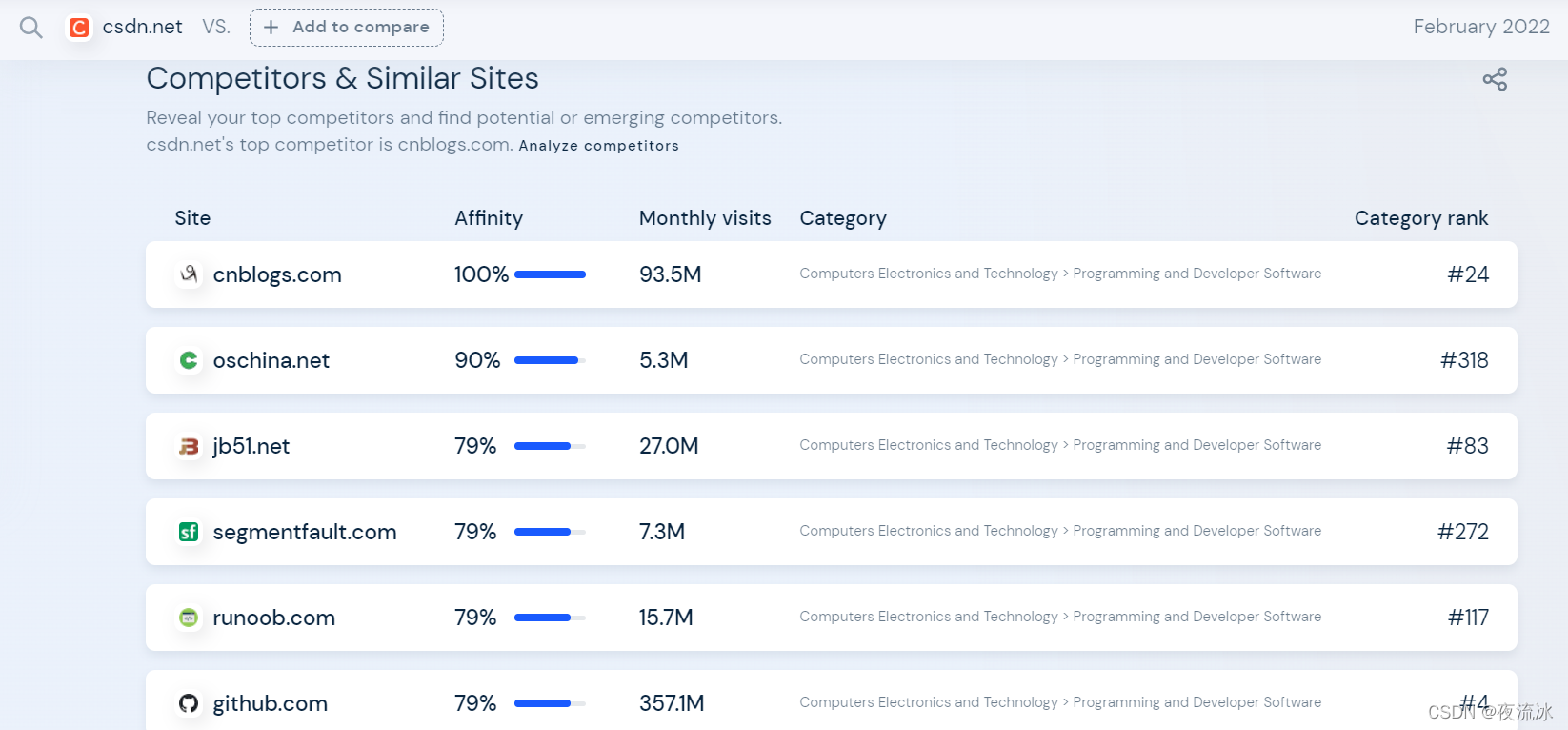Screen dimensions: 1568x730
Task: Click the jb51.net affinity bar
Action: (x=550, y=446)
